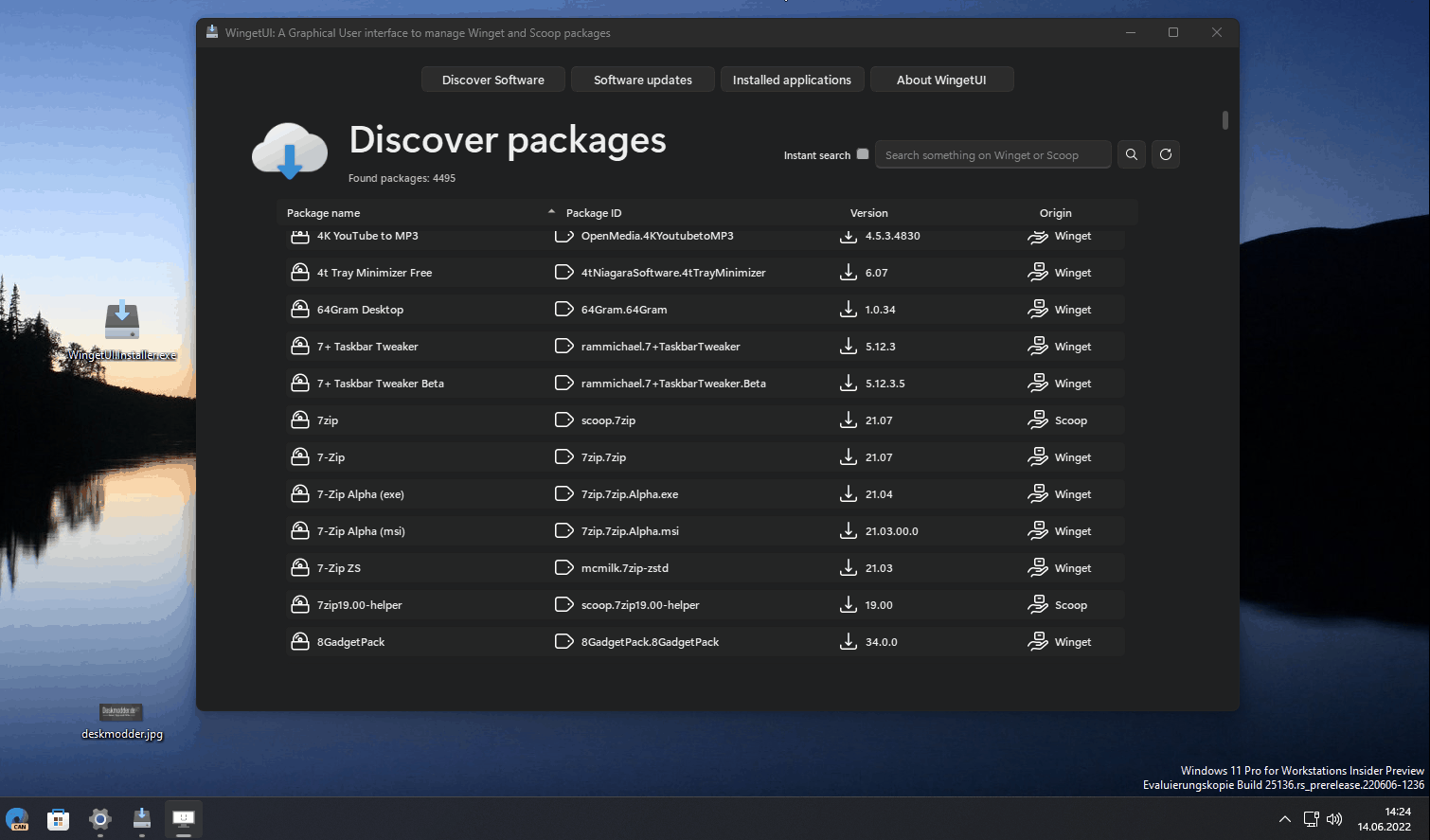Open the WingetUIInstaller.exe desktop icon

[x=122, y=330]
